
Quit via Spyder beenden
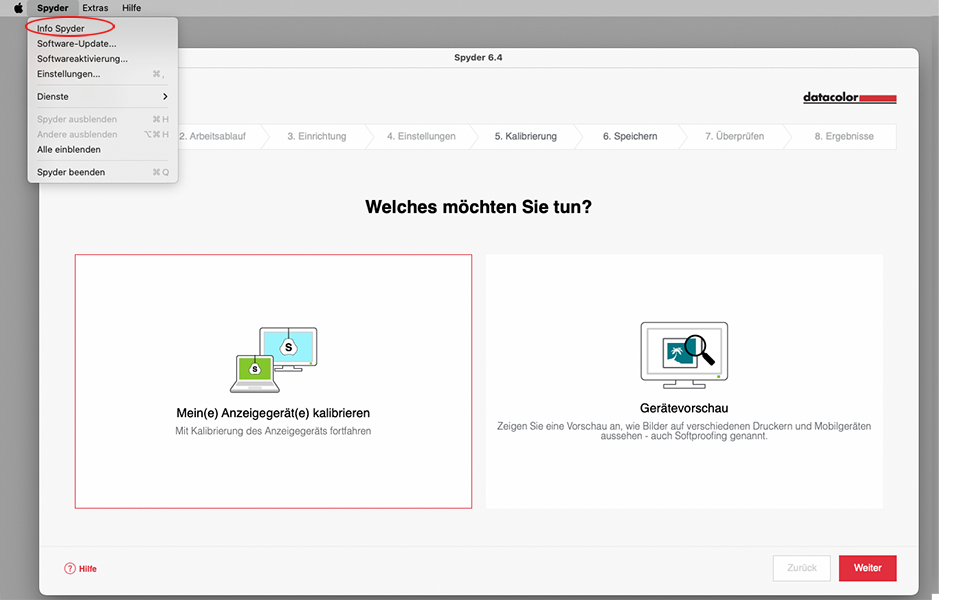click(71, 173)
